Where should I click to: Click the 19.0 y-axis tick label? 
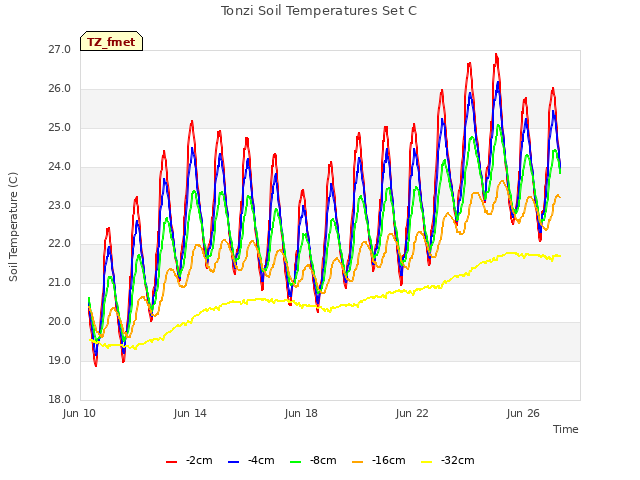(60, 360)
